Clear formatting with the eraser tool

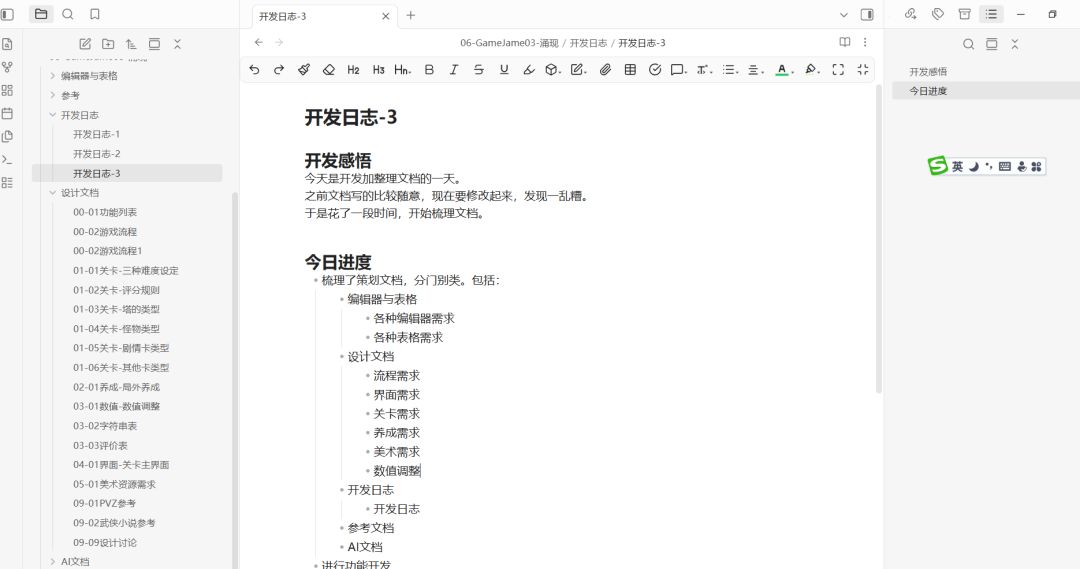pyautogui.click(x=329, y=70)
